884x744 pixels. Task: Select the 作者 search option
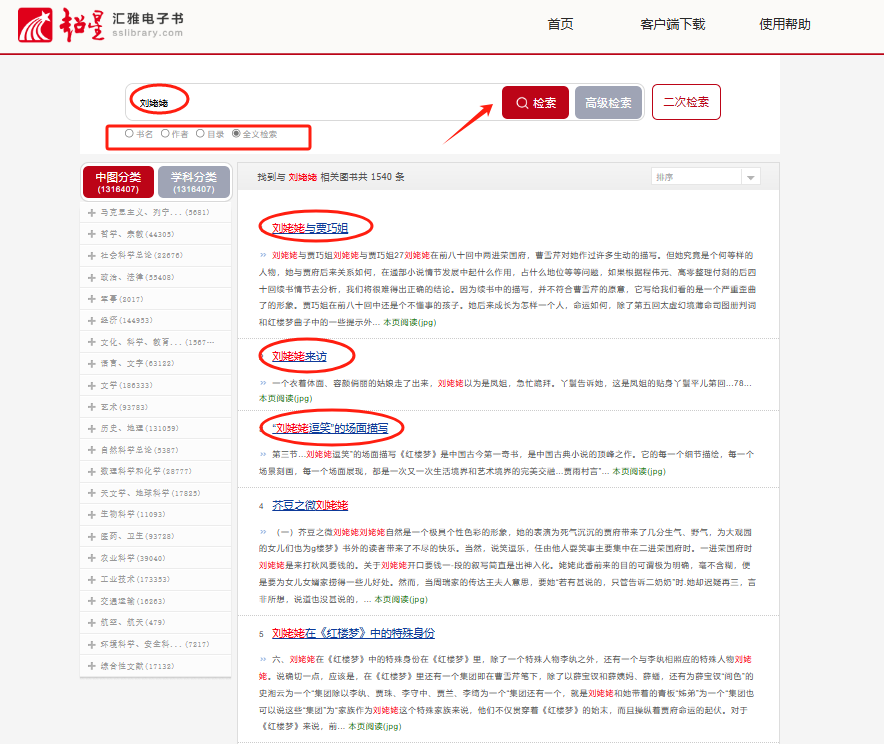coord(165,133)
